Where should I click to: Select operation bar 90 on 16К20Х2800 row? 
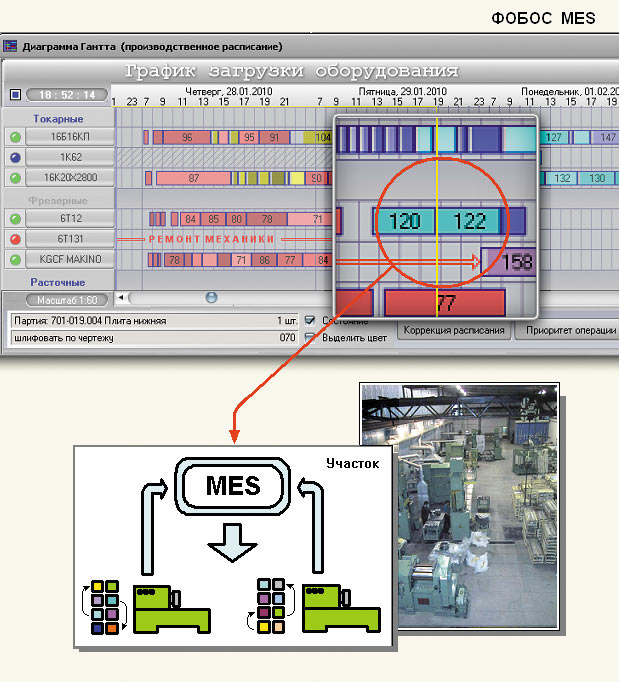(316, 178)
